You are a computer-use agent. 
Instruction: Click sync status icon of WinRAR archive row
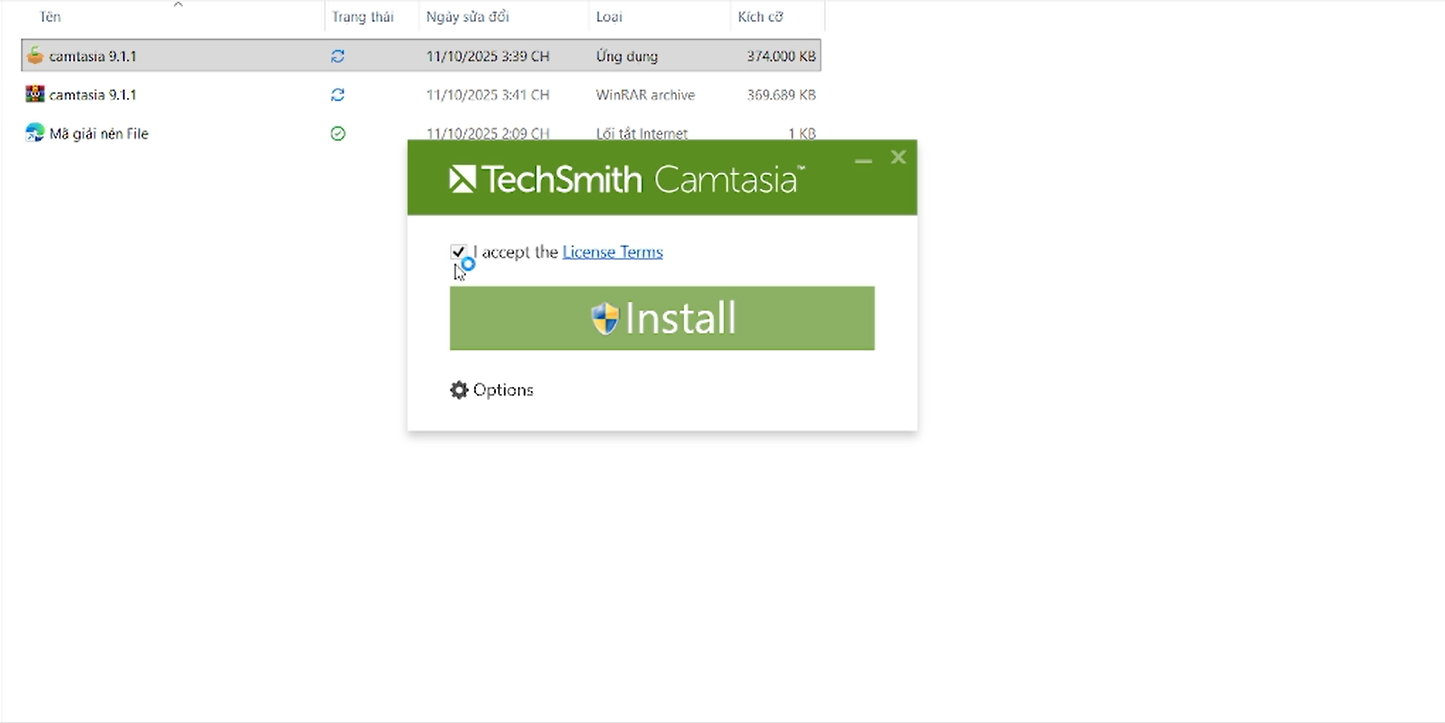(x=338, y=94)
